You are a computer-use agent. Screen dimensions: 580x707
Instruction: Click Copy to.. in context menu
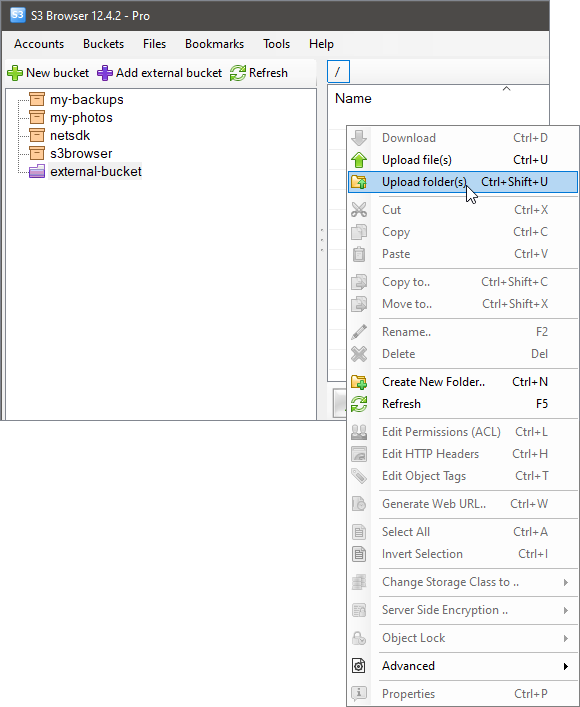463,282
